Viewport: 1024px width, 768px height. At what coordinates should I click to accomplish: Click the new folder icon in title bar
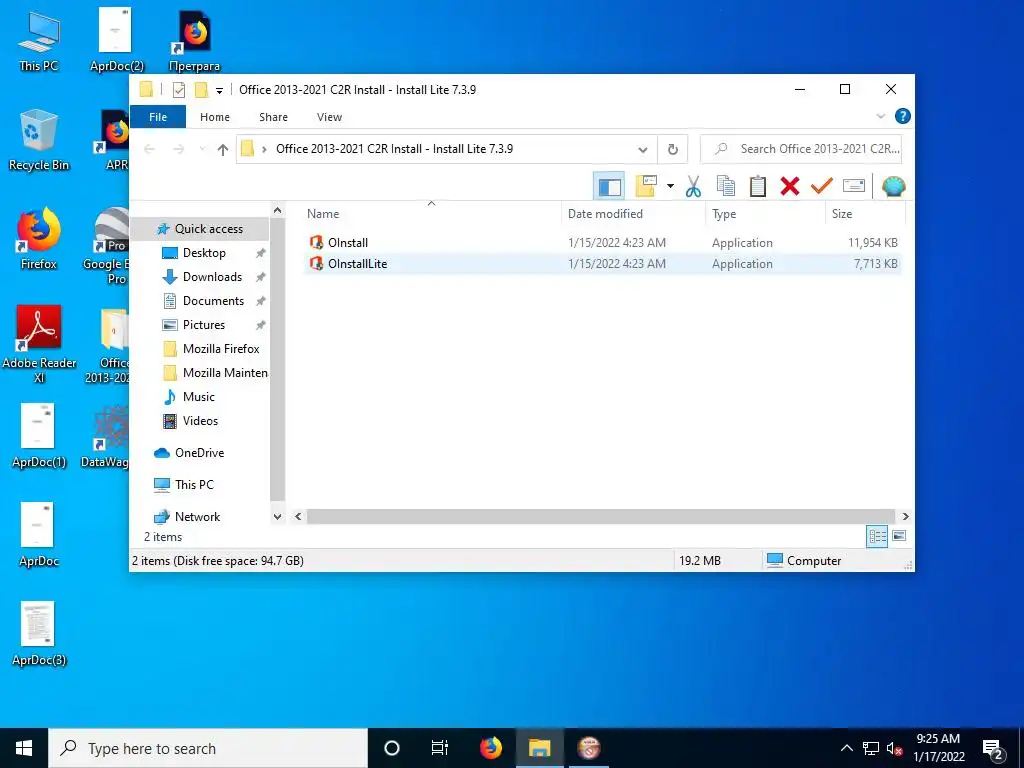pyautogui.click(x=201, y=89)
